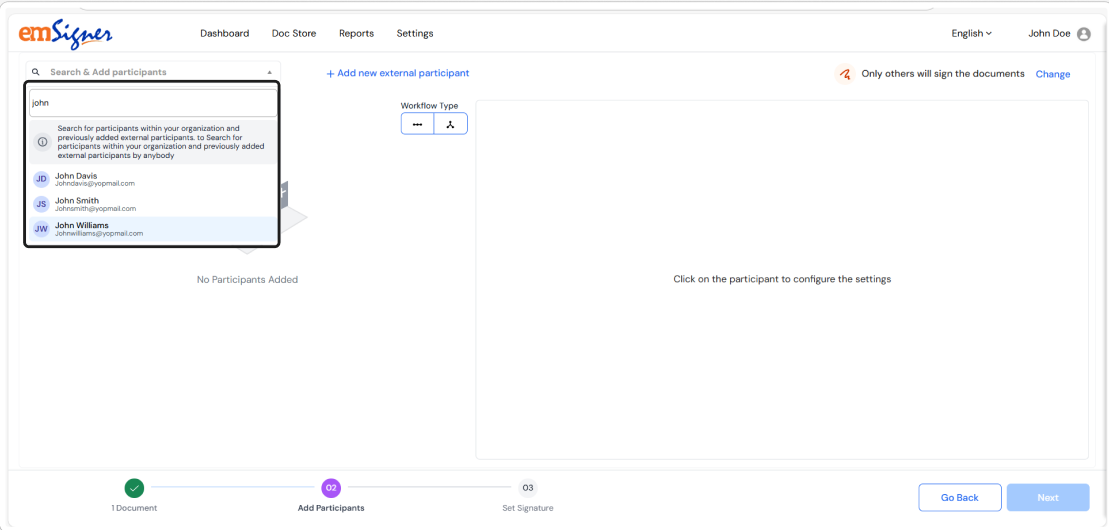Open the Reports menu
Screen dimensions: 1109x530
tap(356, 34)
